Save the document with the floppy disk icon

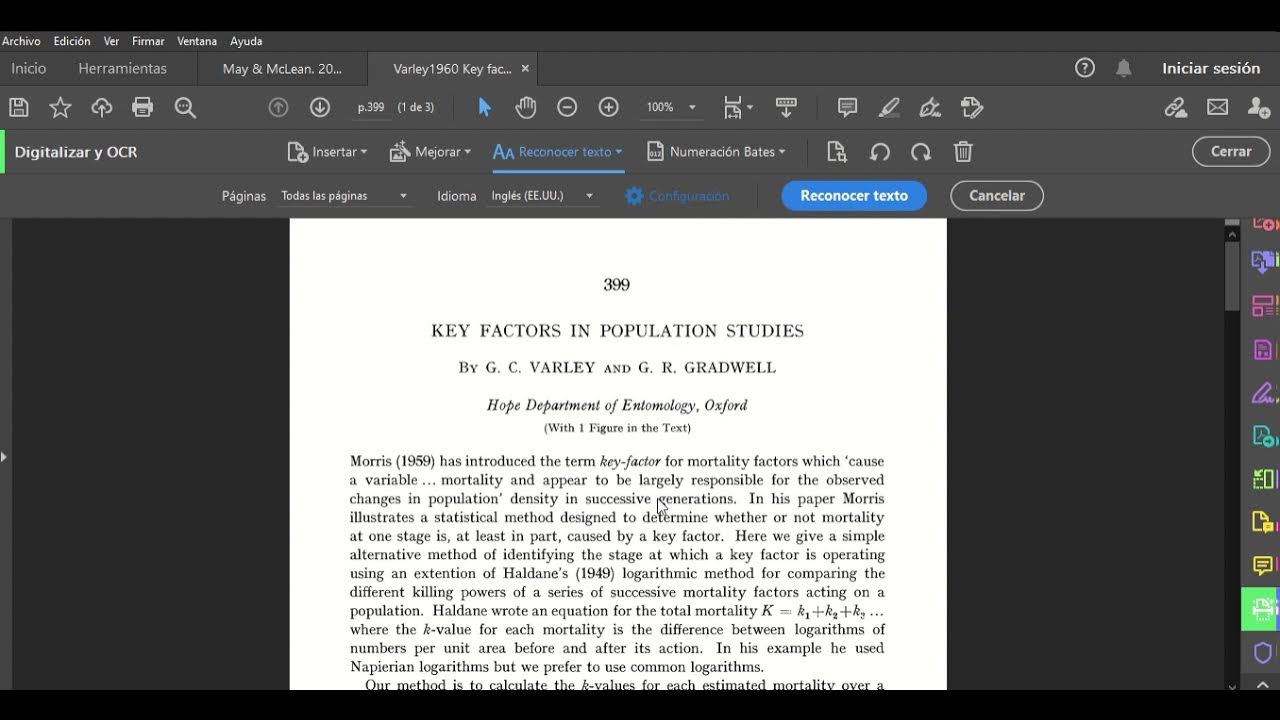pyautogui.click(x=18, y=107)
